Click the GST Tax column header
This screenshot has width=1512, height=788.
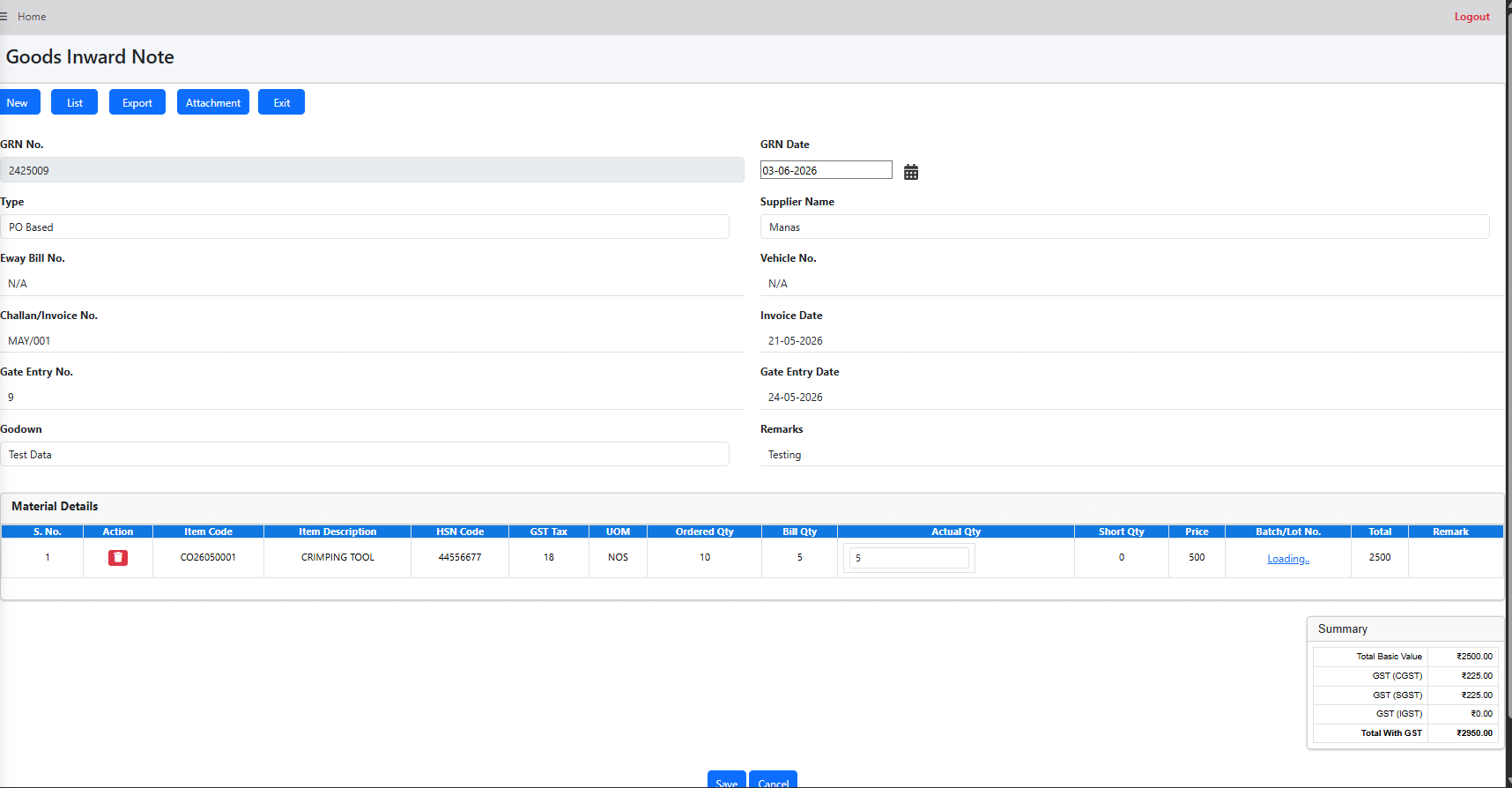[x=549, y=532]
